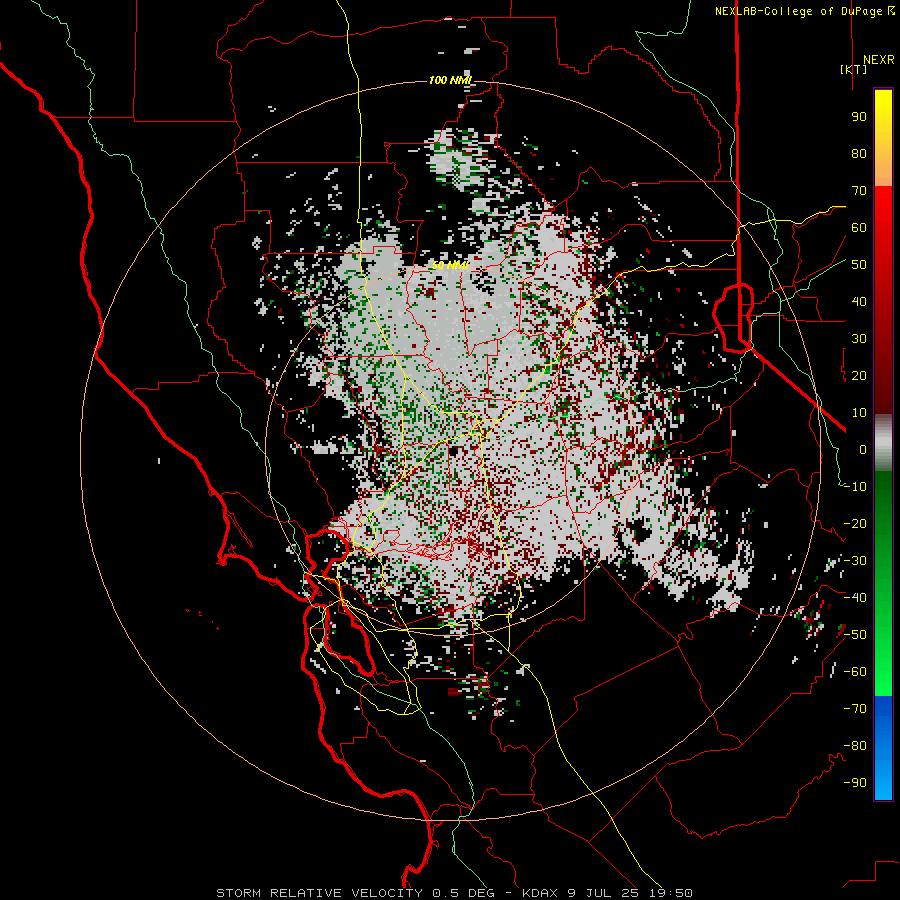Click the -30 scale label
The width and height of the screenshot is (900, 900).
tap(855, 561)
